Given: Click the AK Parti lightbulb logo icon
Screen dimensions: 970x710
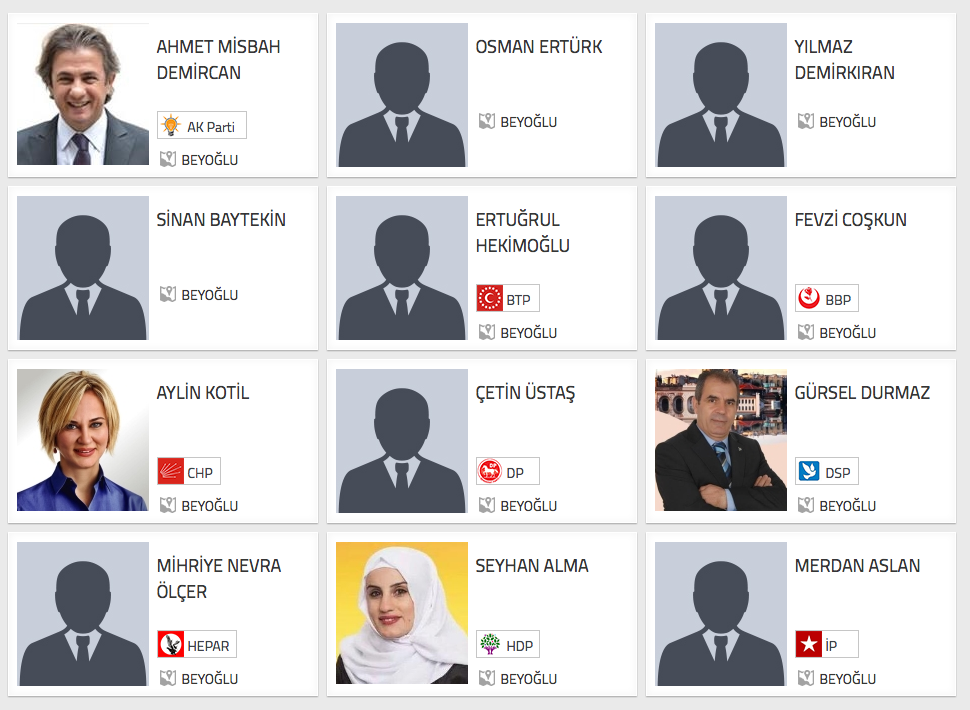Looking at the screenshot, I should [x=170, y=126].
